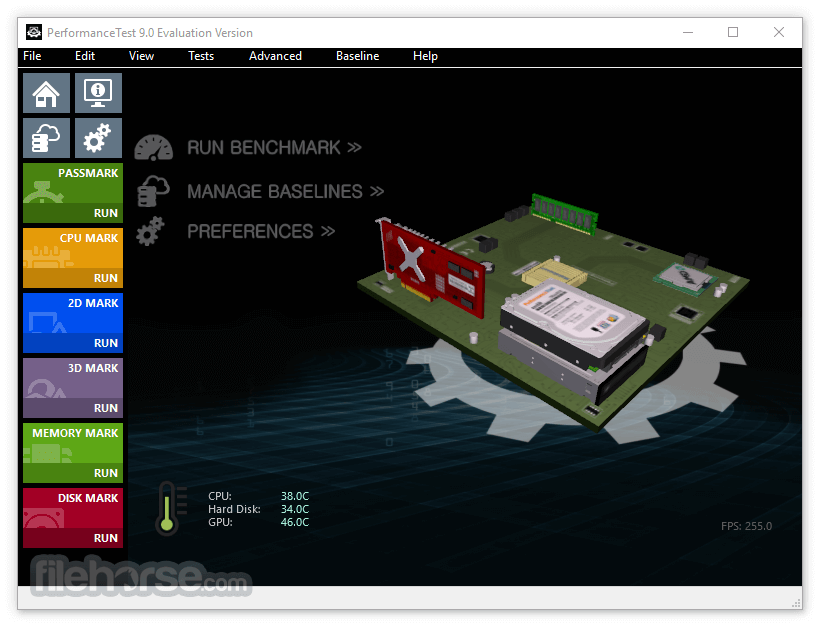This screenshot has height=627, width=822.
Task: Select the PassMark tile
Action: point(73,193)
